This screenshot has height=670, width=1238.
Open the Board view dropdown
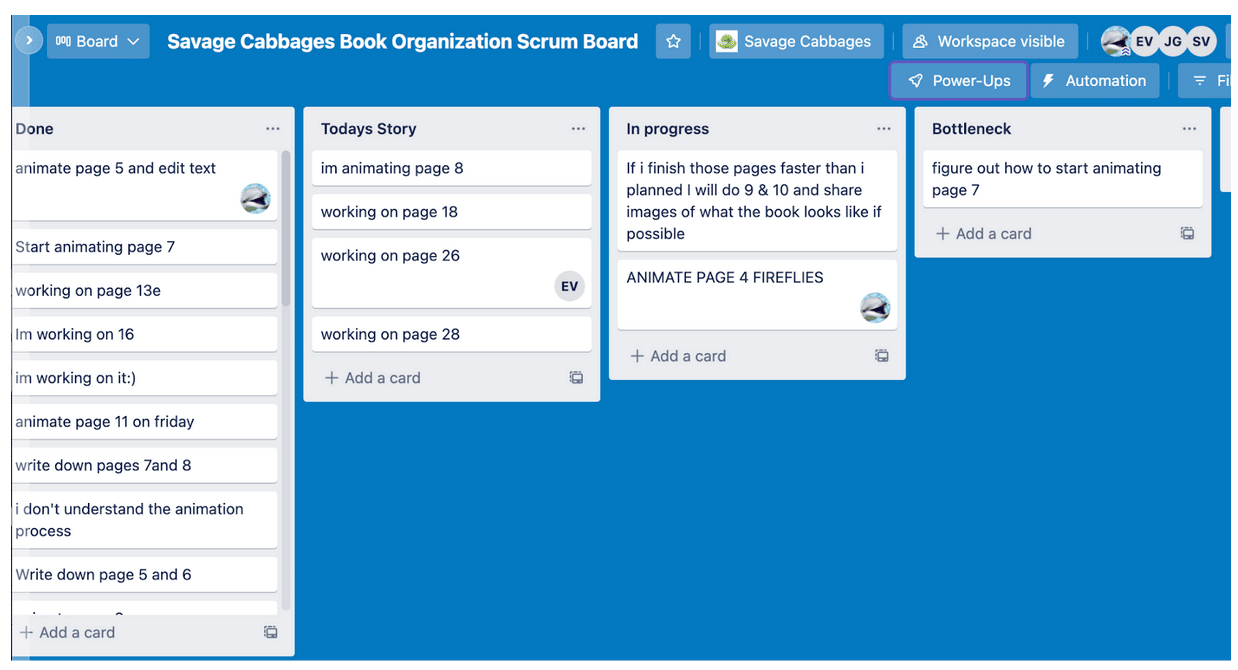pos(97,41)
